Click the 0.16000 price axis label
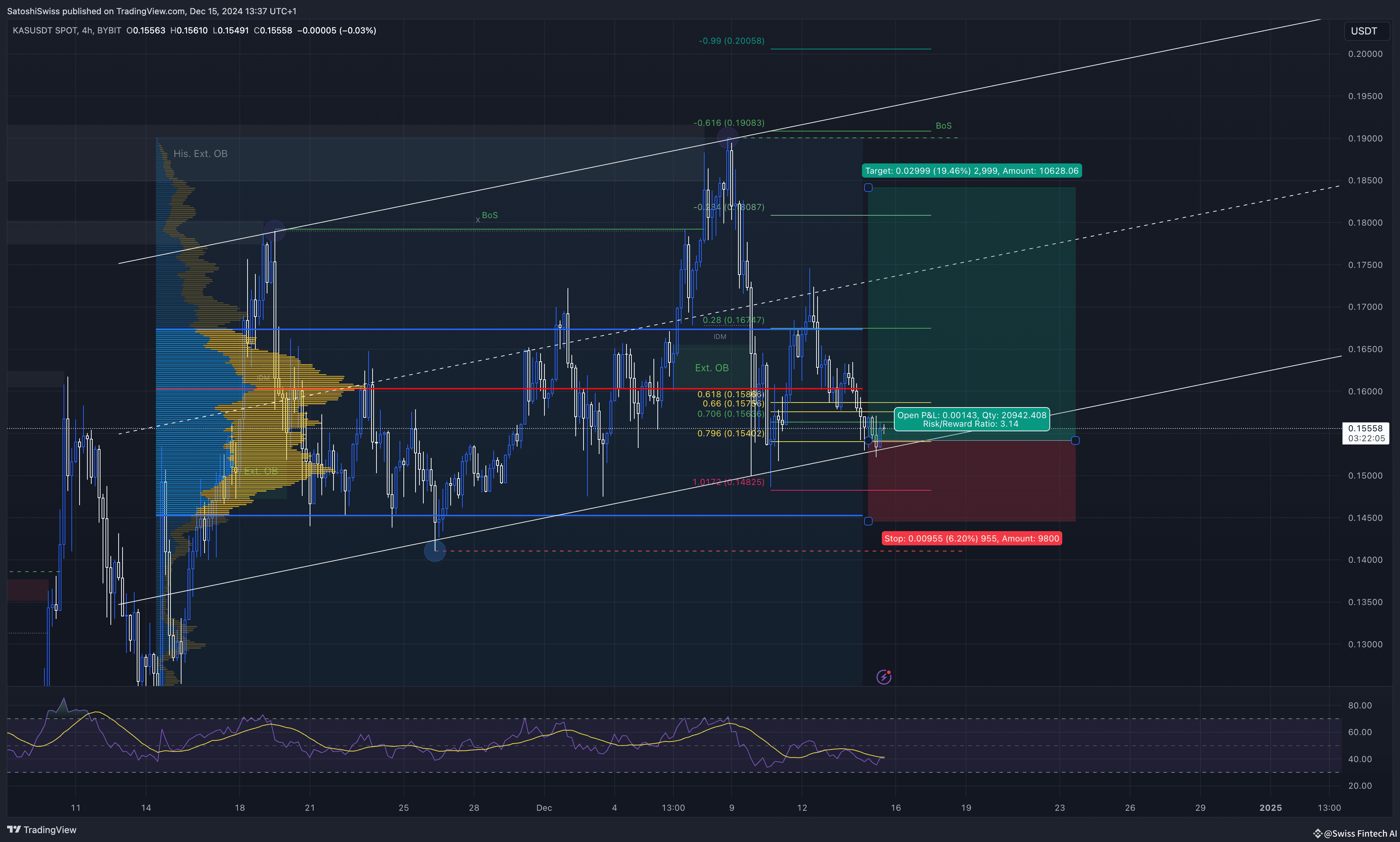This screenshot has height=842, width=1400. pos(1366,392)
